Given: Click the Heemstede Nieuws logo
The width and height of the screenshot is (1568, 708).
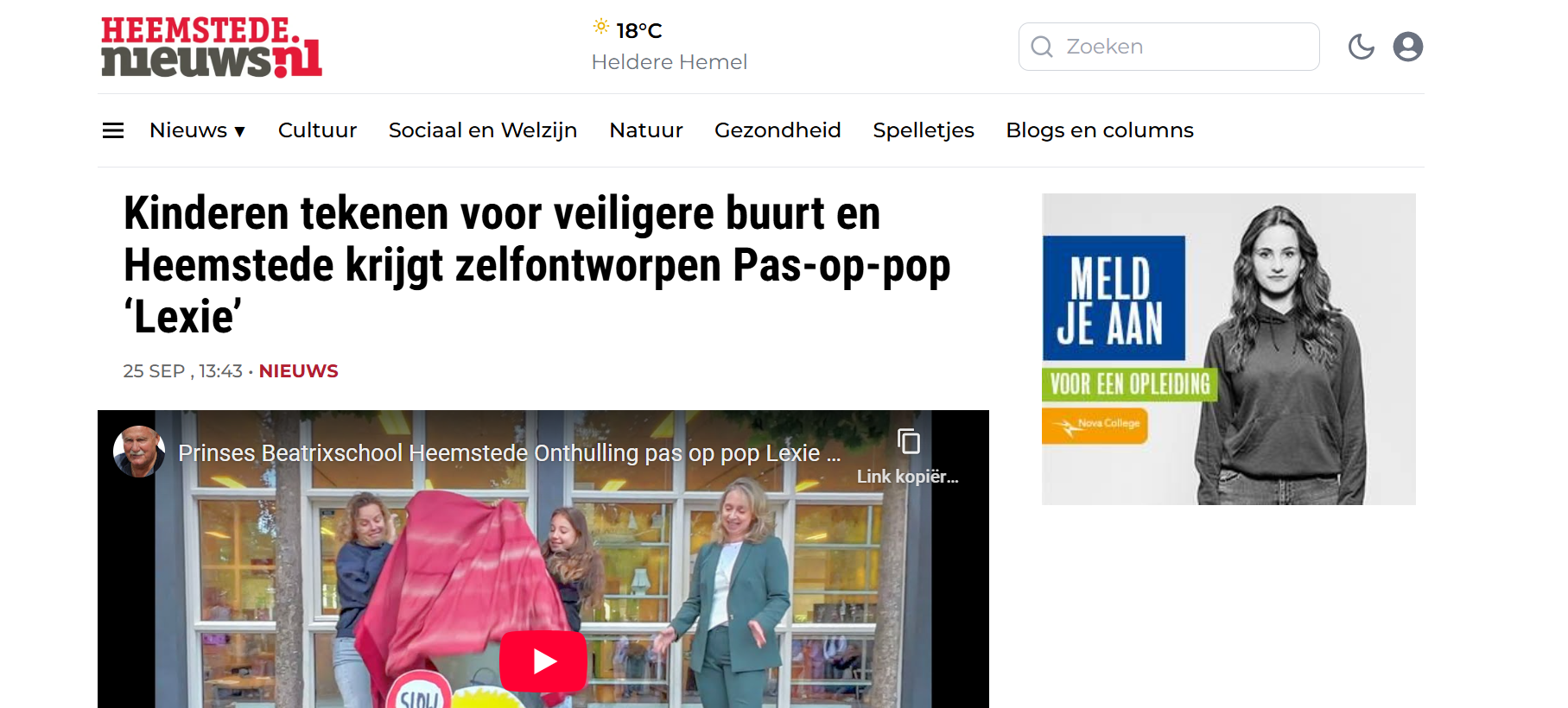Looking at the screenshot, I should click(x=212, y=47).
